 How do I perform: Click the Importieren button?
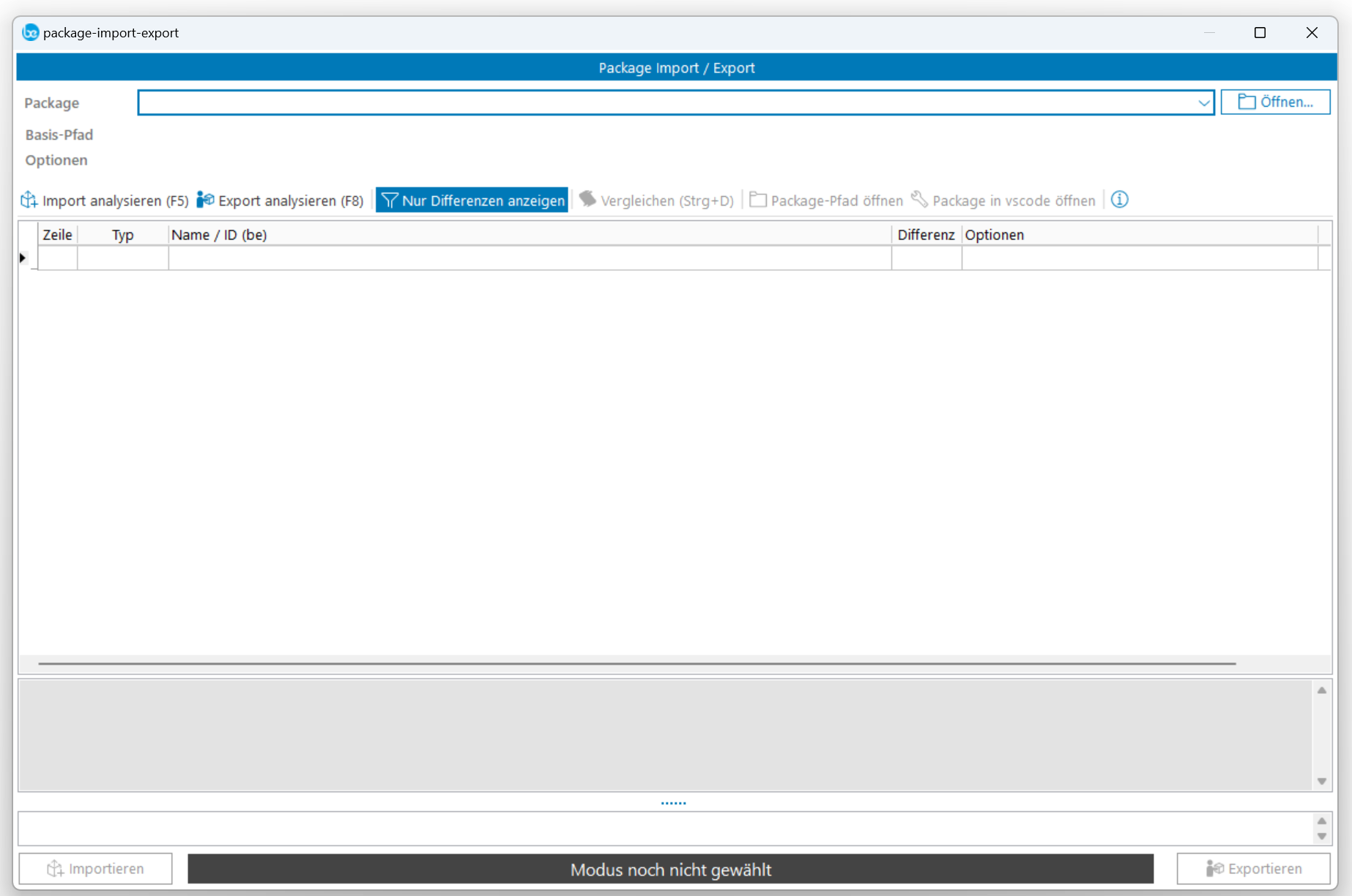pos(96,868)
